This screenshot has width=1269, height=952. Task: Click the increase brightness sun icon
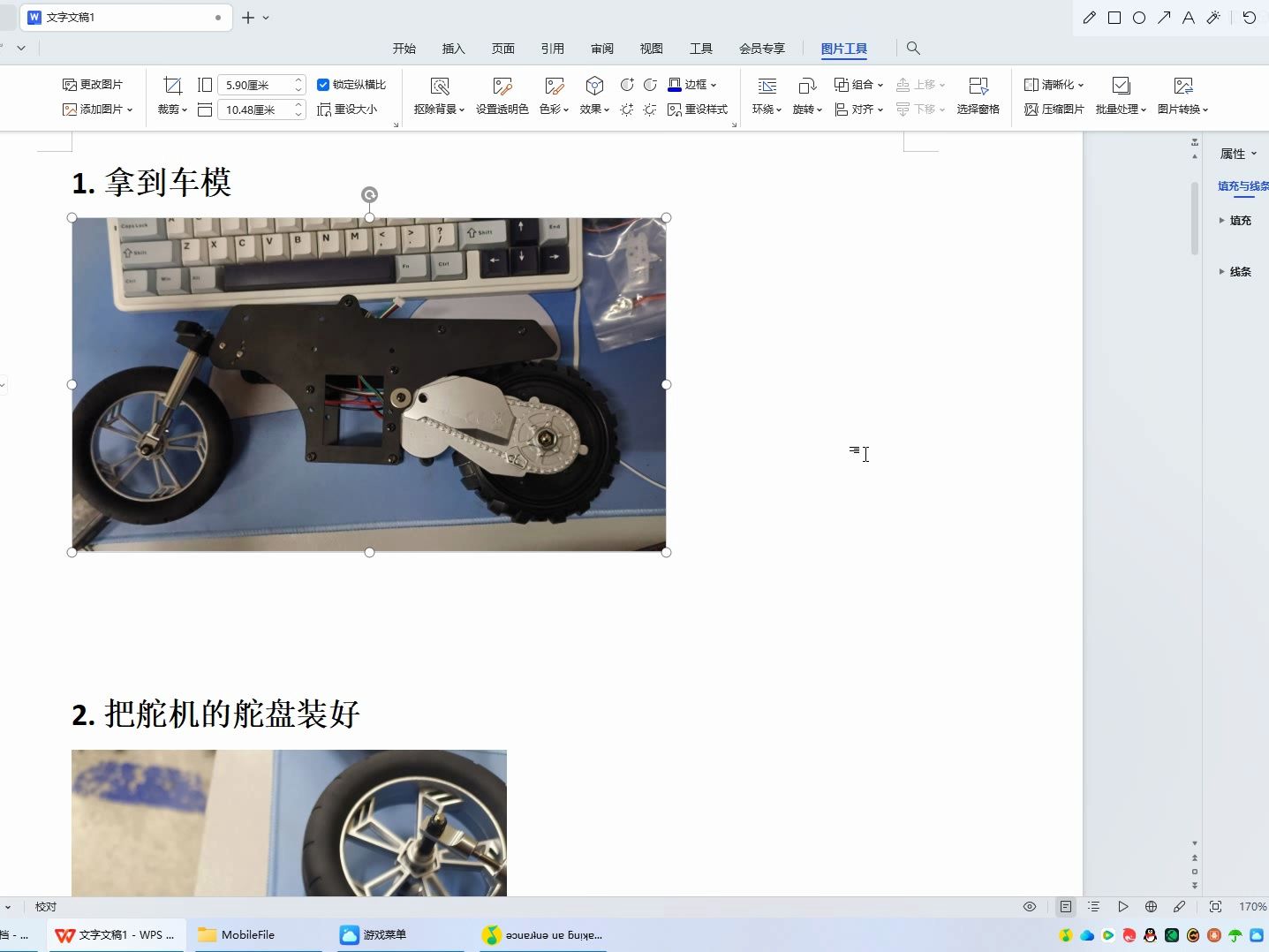point(627,110)
